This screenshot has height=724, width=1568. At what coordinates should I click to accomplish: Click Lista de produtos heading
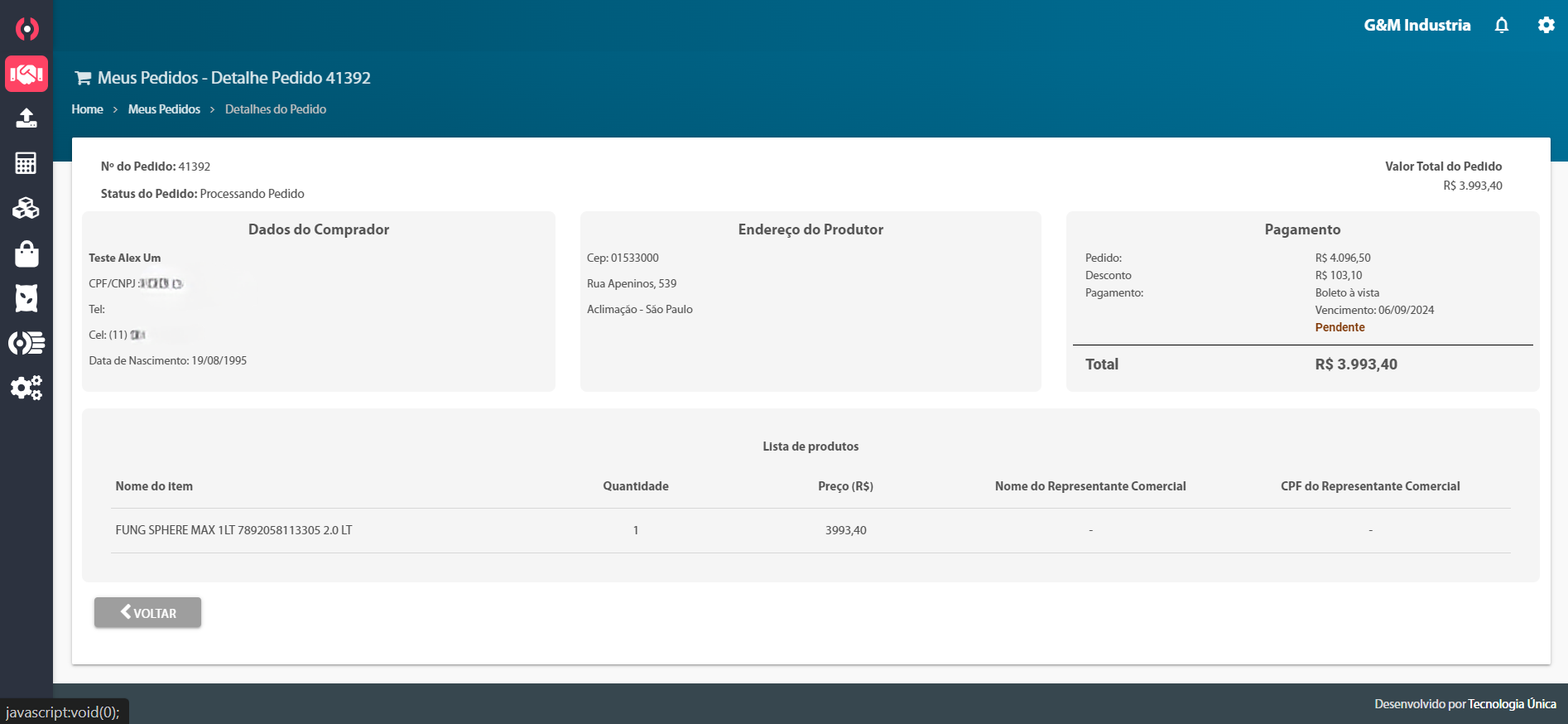tap(810, 446)
